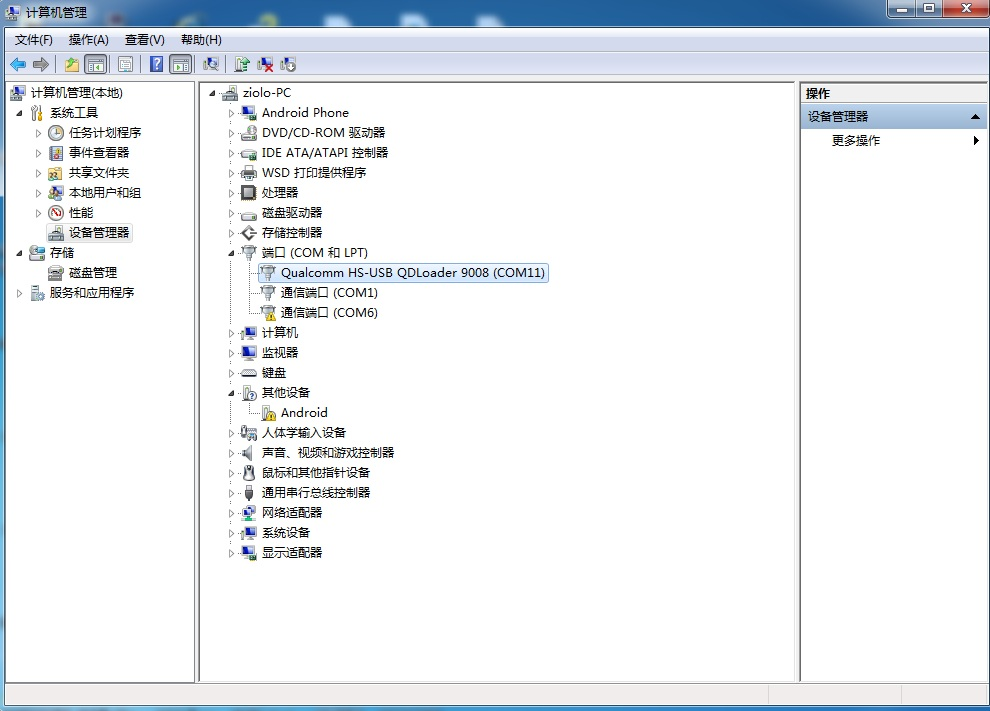The height and width of the screenshot is (711, 990).
Task: Click Uninstall device icon with red X
Action: (x=265, y=64)
